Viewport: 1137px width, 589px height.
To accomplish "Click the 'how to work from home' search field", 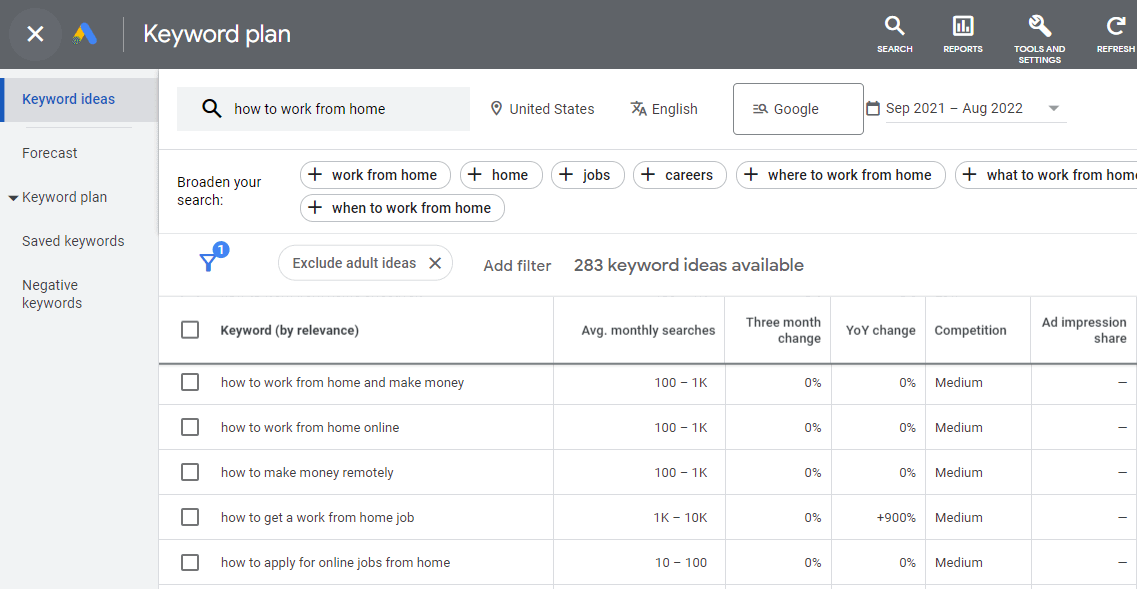I will tap(323, 109).
